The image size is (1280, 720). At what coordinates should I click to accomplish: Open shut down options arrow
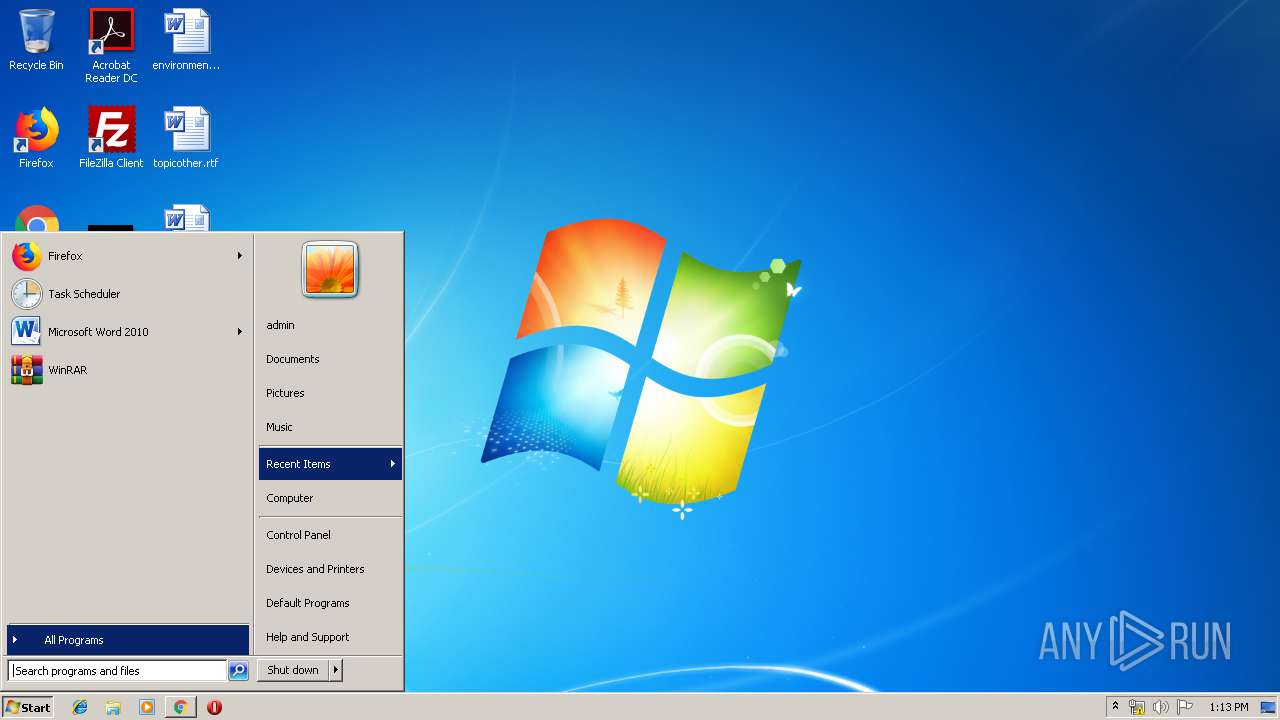pyautogui.click(x=336, y=670)
